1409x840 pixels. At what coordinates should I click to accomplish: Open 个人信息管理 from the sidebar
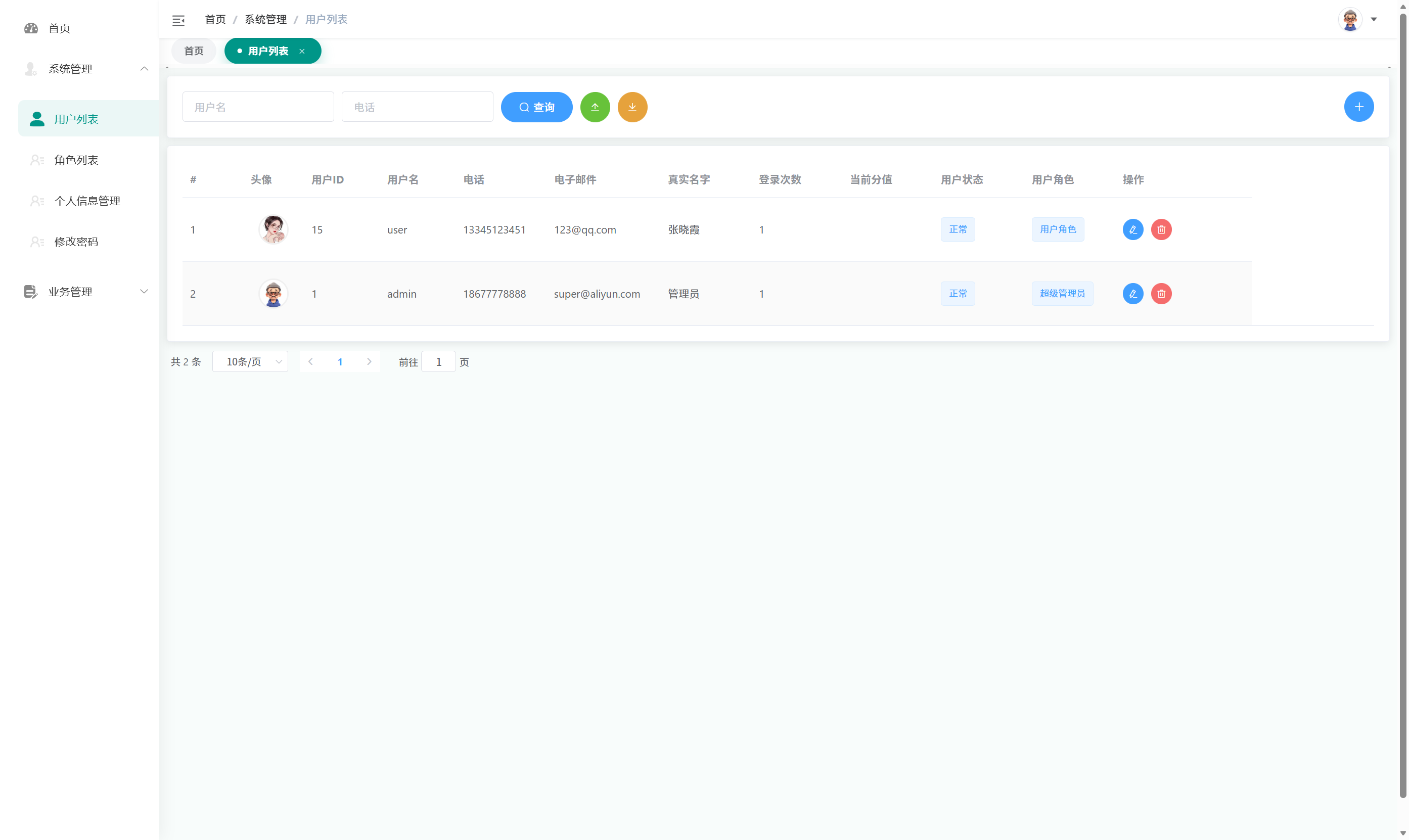pyautogui.click(x=87, y=201)
